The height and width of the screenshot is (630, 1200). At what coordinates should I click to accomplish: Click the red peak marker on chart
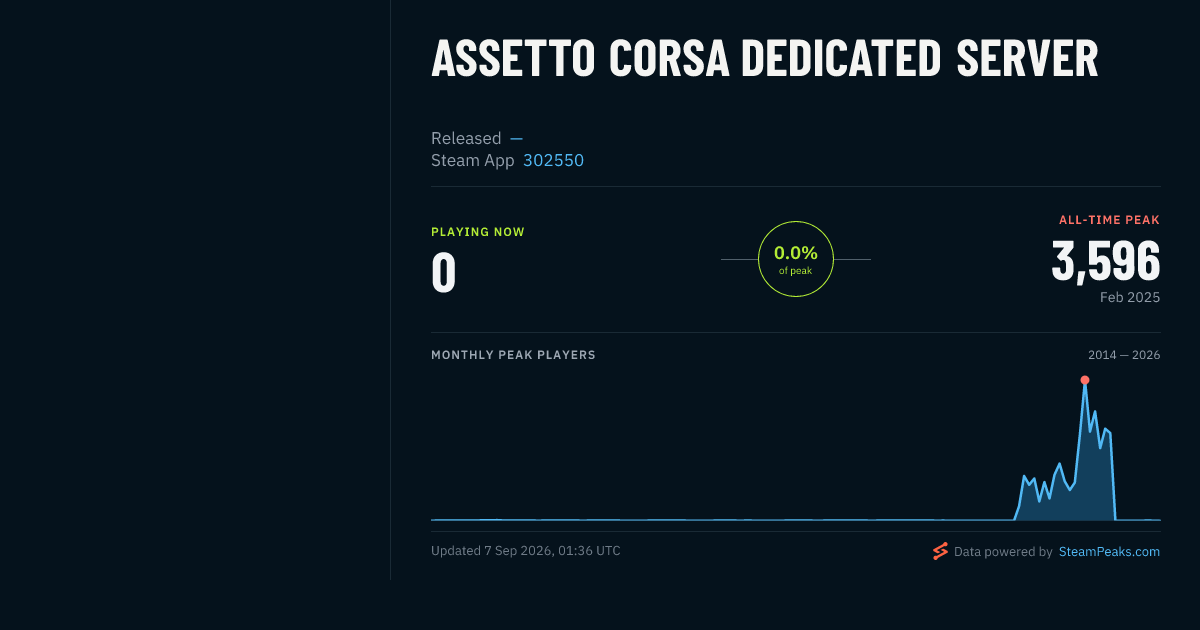tap(1084, 380)
